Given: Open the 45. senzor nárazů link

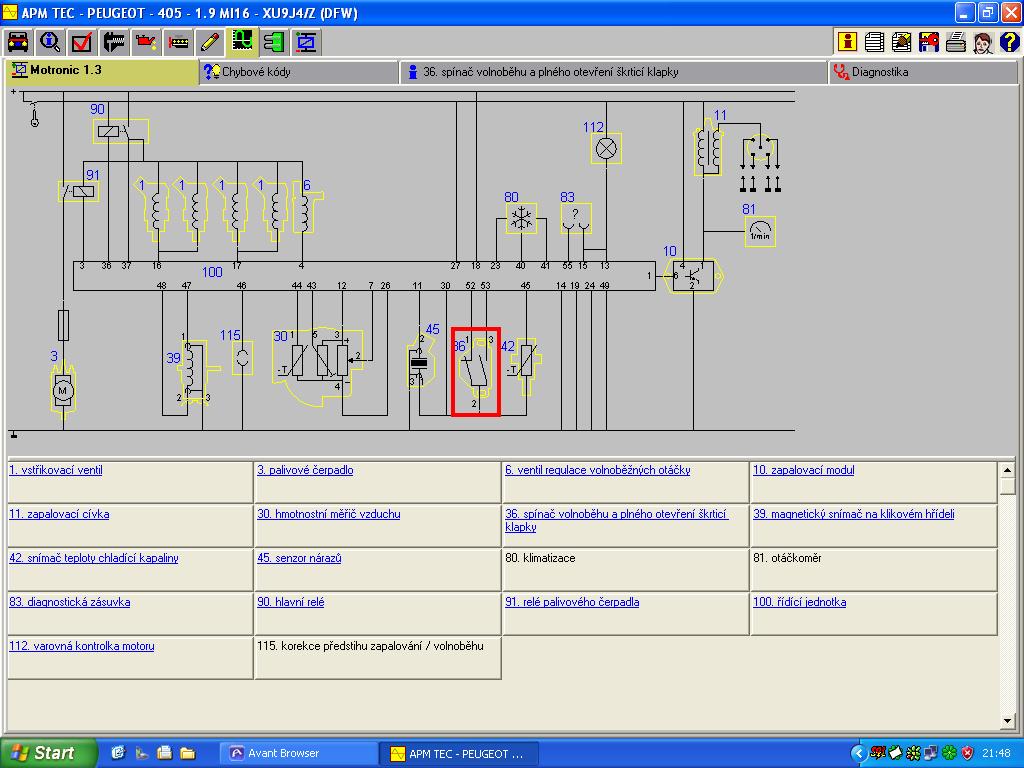Looking at the screenshot, I should click(299, 558).
